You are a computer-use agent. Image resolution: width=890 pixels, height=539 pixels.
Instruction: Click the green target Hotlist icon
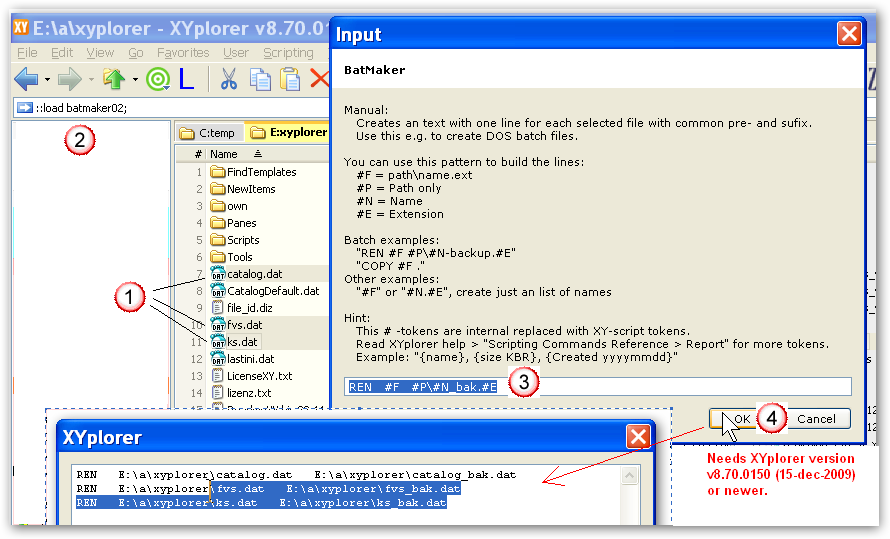point(158,79)
